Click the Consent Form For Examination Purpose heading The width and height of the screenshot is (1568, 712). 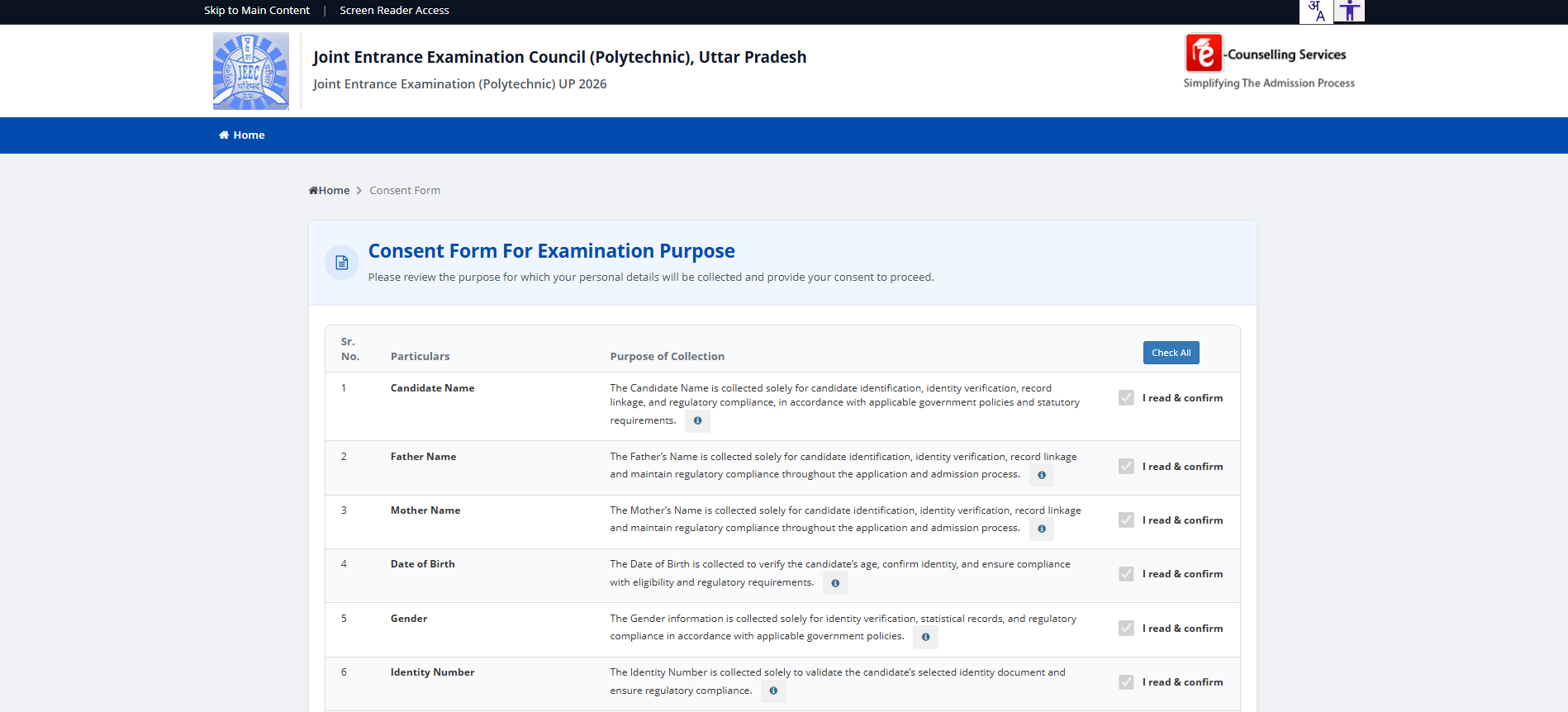[x=551, y=251]
